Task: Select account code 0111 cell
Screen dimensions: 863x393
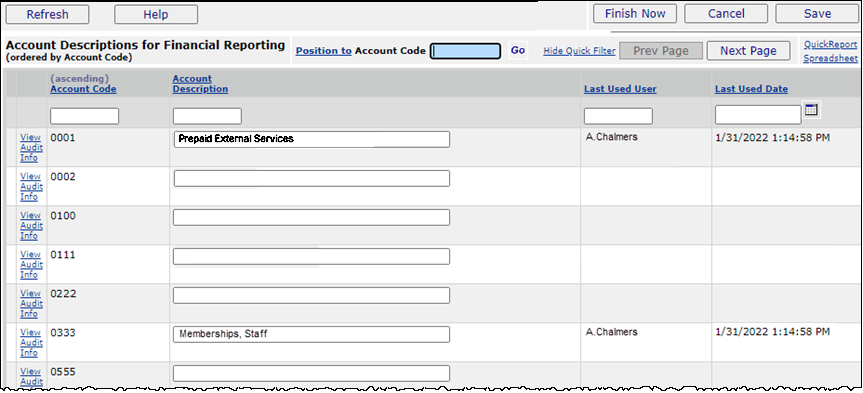Action: tap(63, 255)
